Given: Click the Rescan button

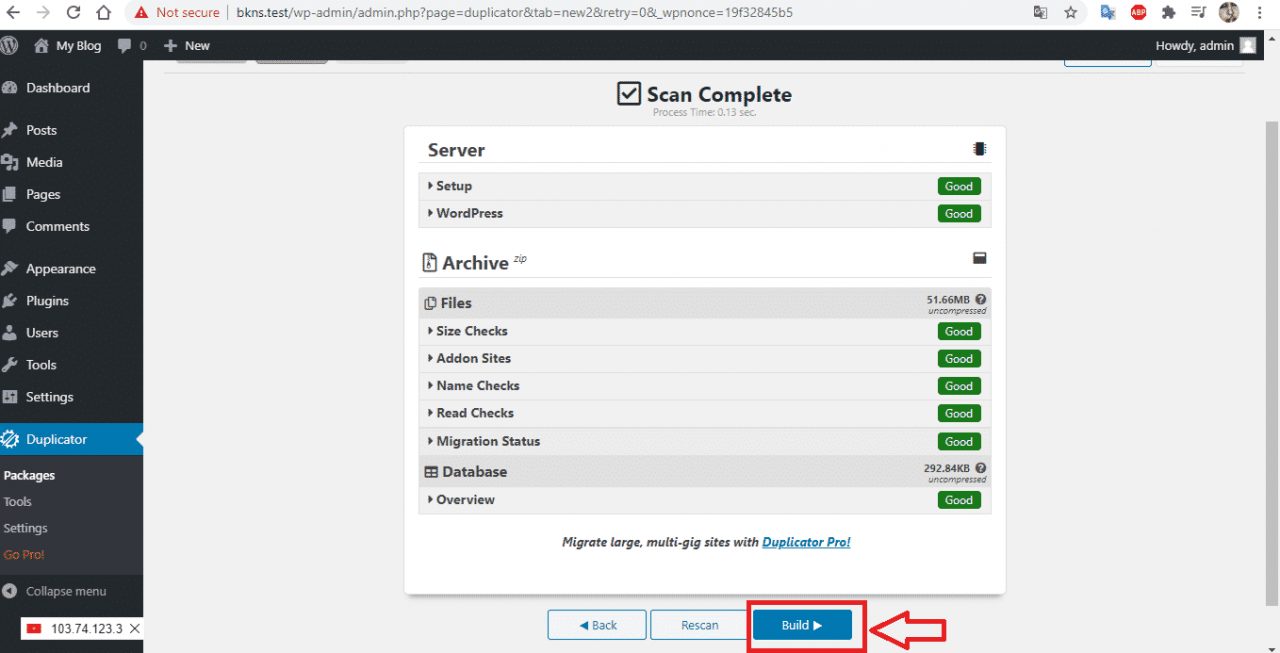Looking at the screenshot, I should click(x=700, y=625).
